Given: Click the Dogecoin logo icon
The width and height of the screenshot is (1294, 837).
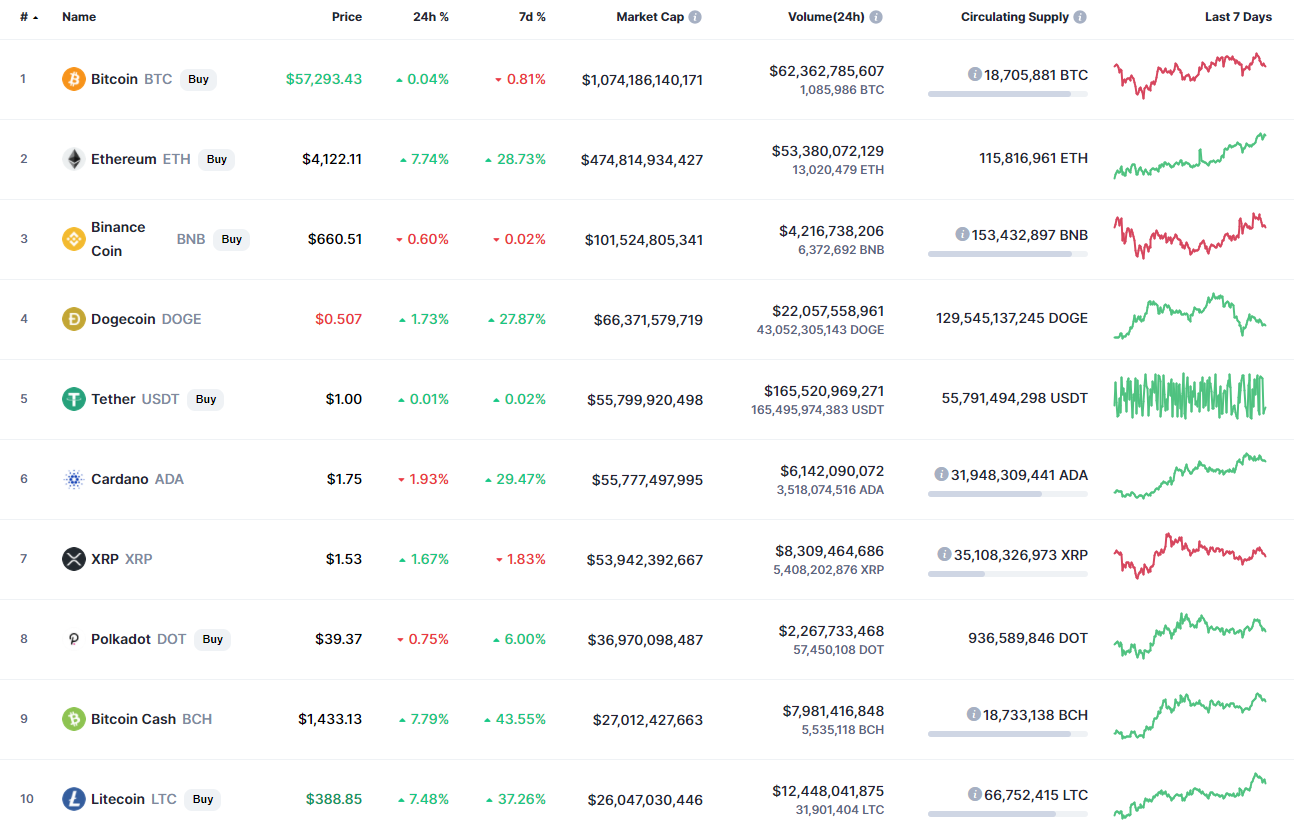Looking at the screenshot, I should pyautogui.click(x=74, y=319).
